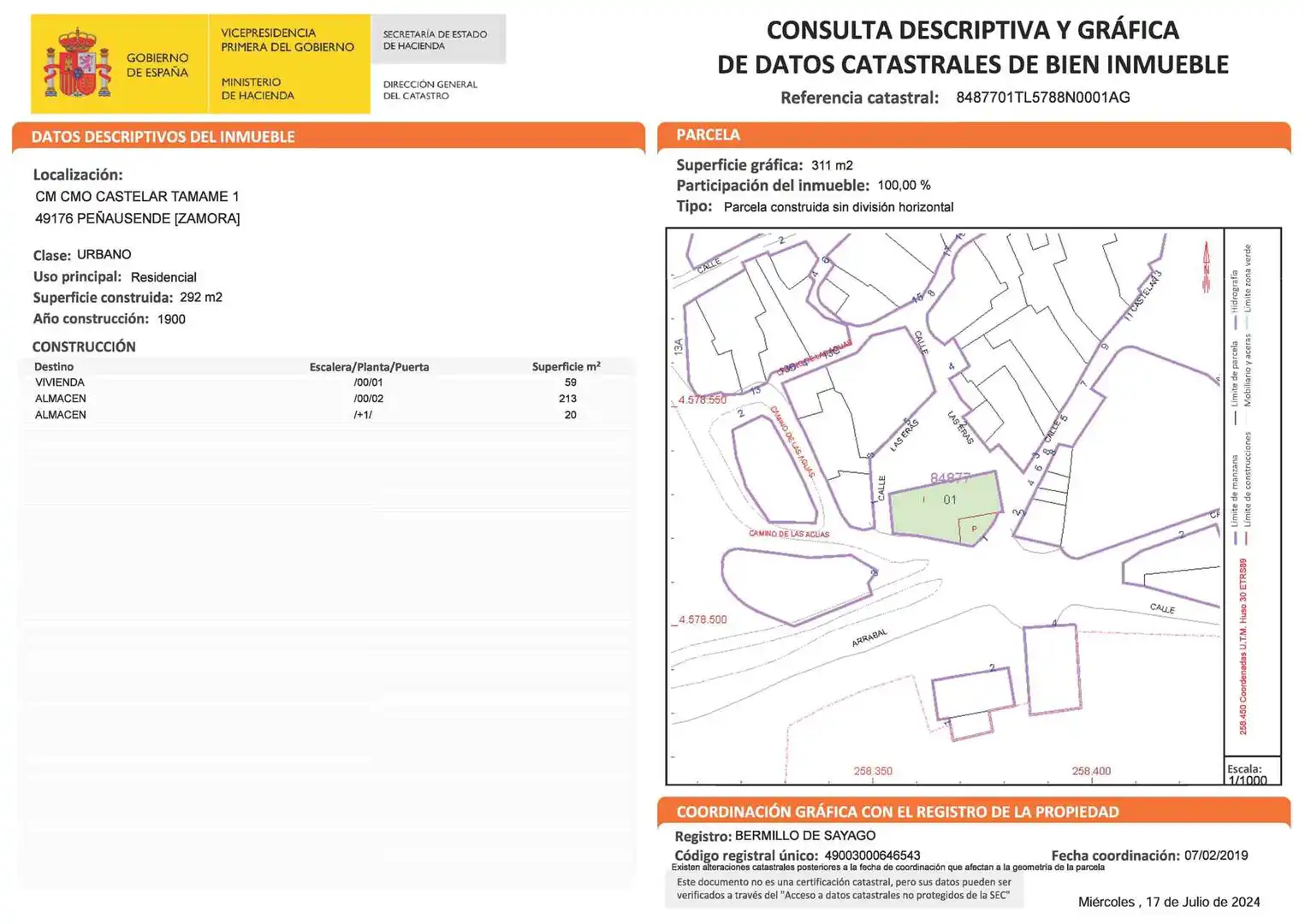The image size is (1305, 924).
Task: Click construction year '1900'
Action: 171,319
